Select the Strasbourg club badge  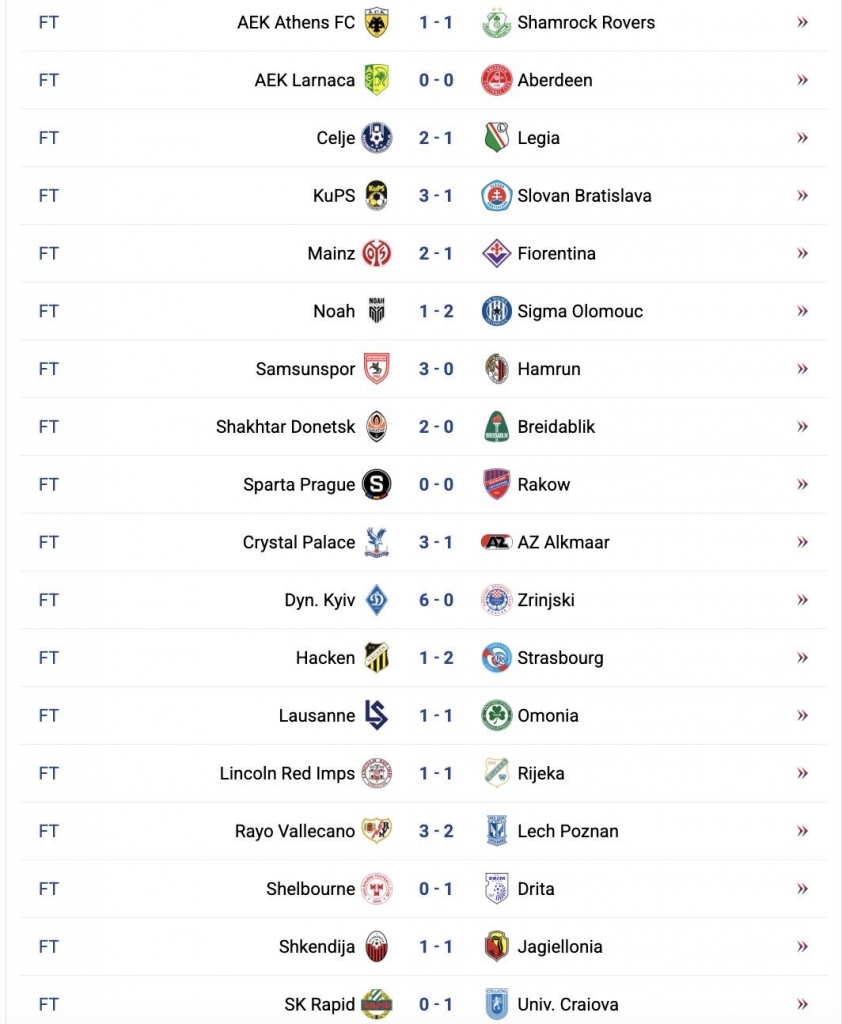coord(495,658)
